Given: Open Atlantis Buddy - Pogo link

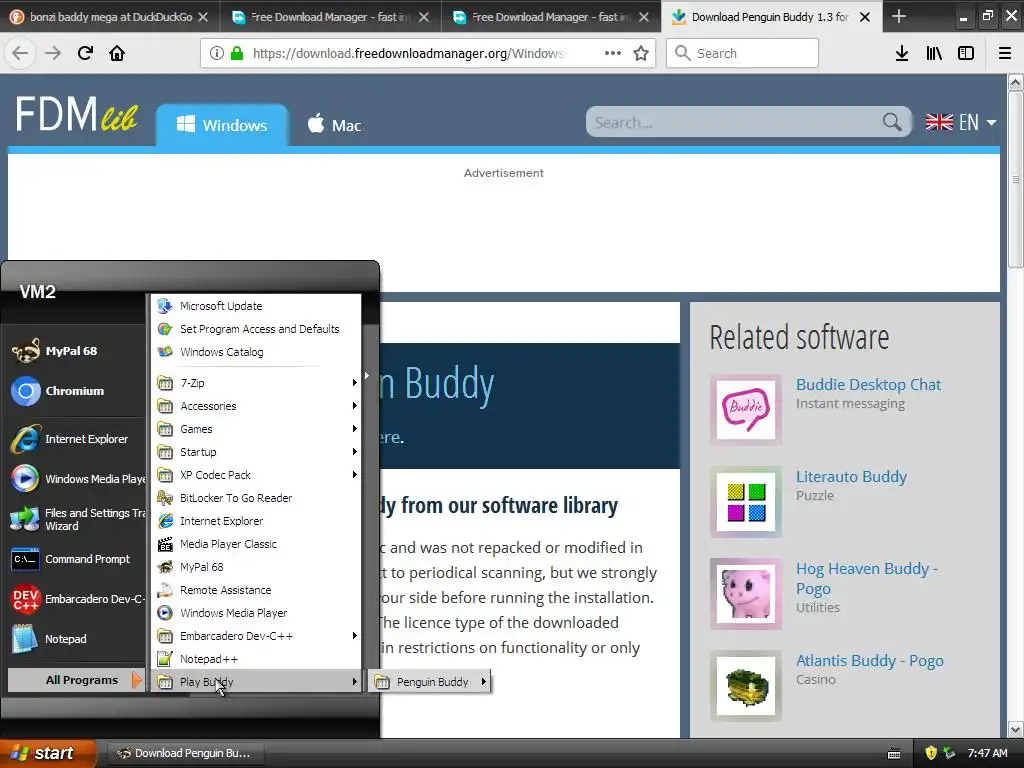Looking at the screenshot, I should coord(869,661).
